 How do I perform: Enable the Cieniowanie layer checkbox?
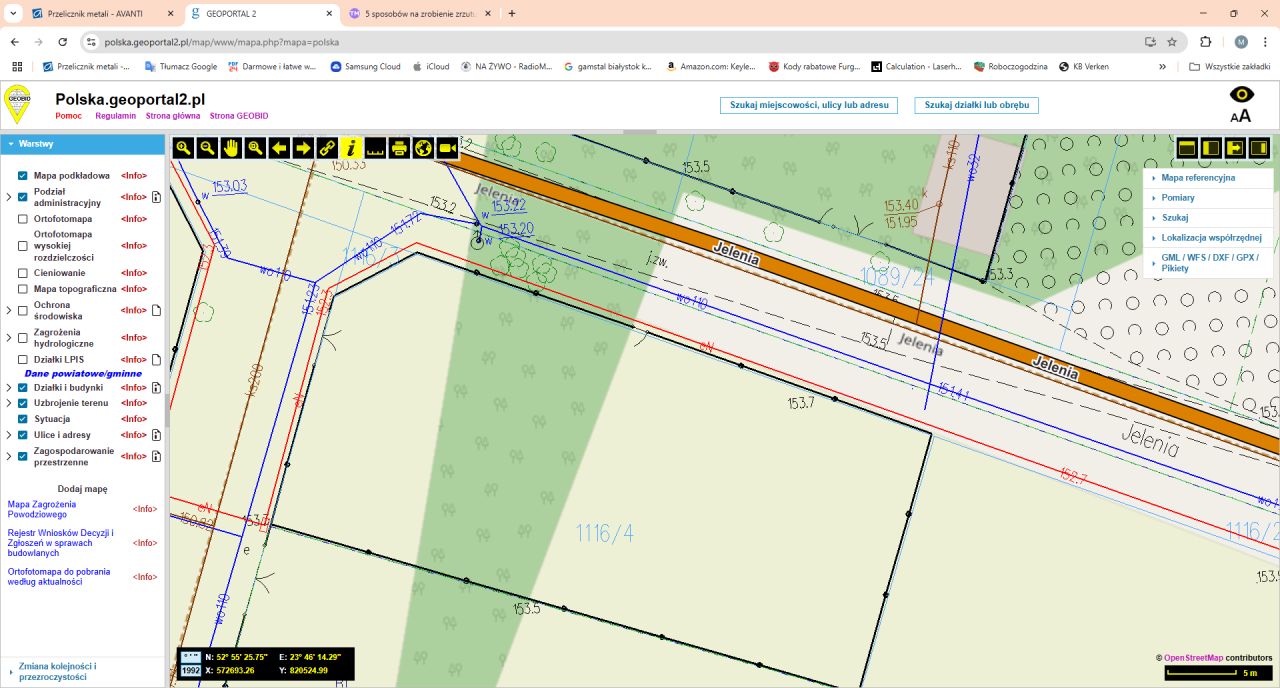click(x=23, y=273)
